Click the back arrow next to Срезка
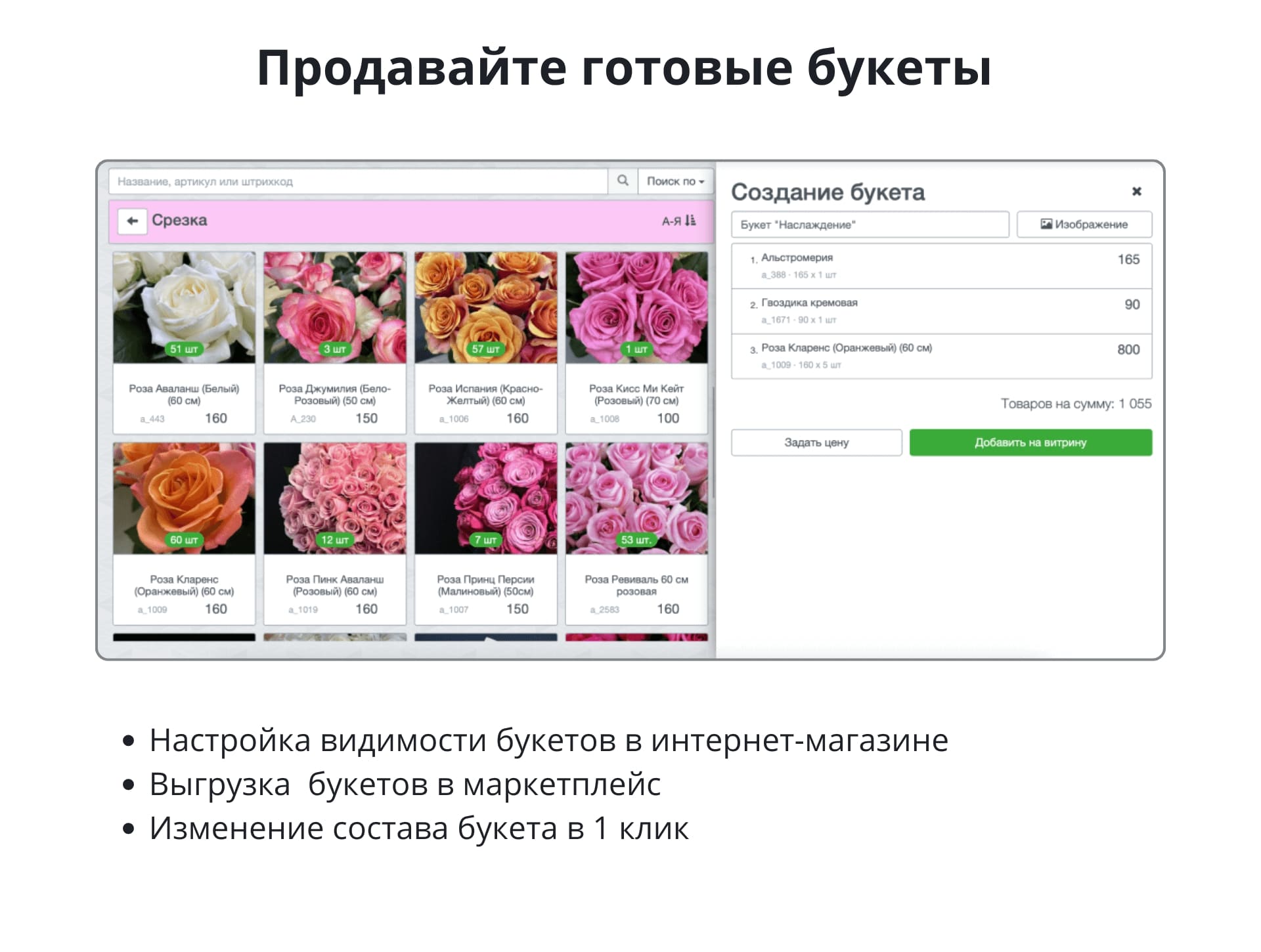Image resolution: width=1261 pixels, height=952 pixels. 133,221
